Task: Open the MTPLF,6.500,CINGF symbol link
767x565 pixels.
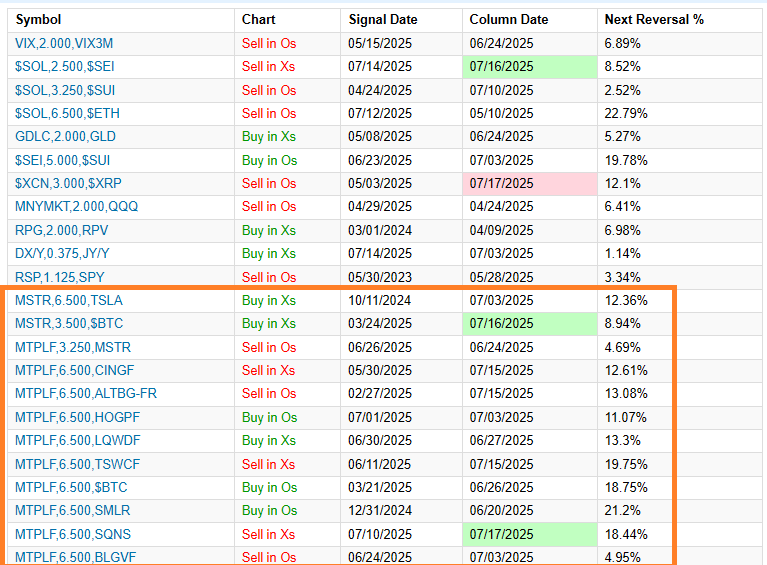Action: tap(74, 370)
